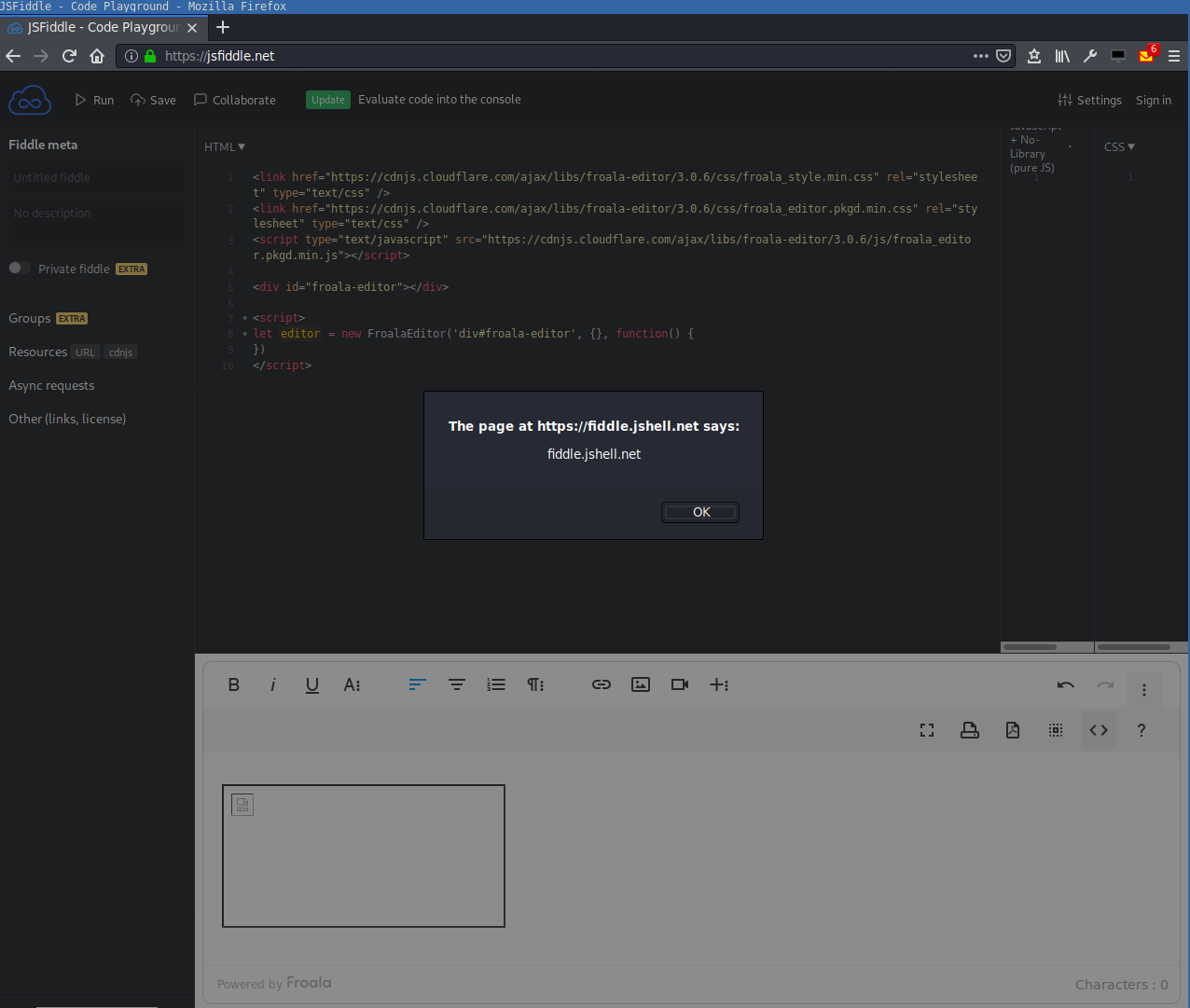Print the editor content
Screen dimensions: 1190x1008
pos(970,730)
